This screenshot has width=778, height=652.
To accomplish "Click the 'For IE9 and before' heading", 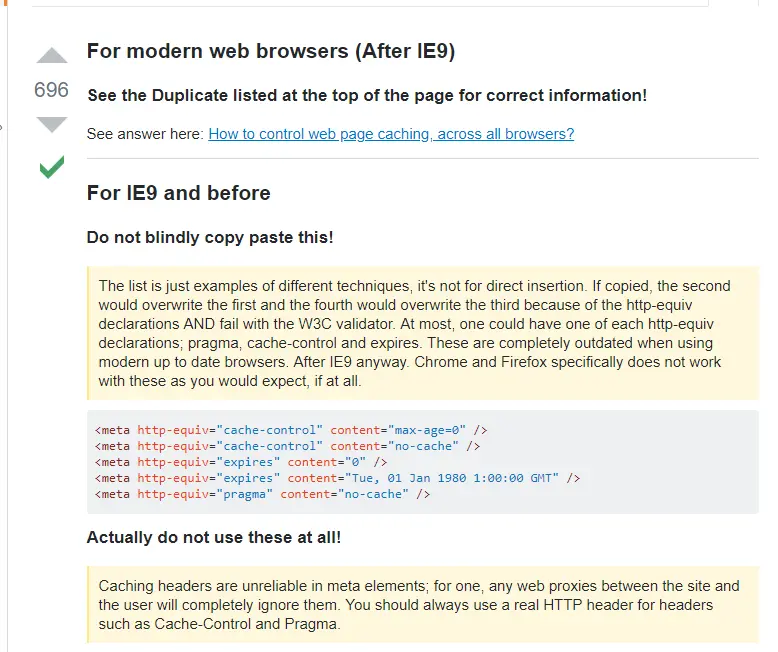I will (179, 193).
